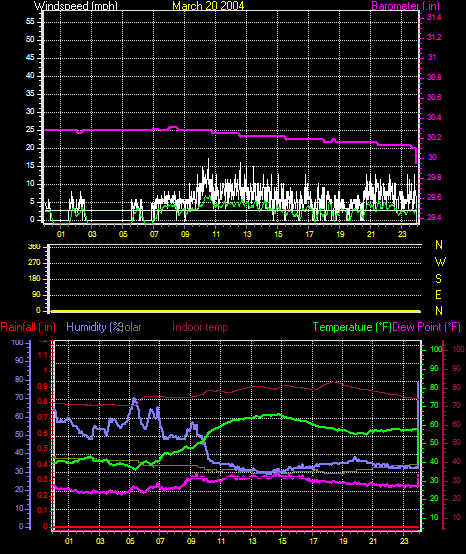Click hour 11 on windspeed chart axis
466x554 pixels.
(x=216, y=234)
